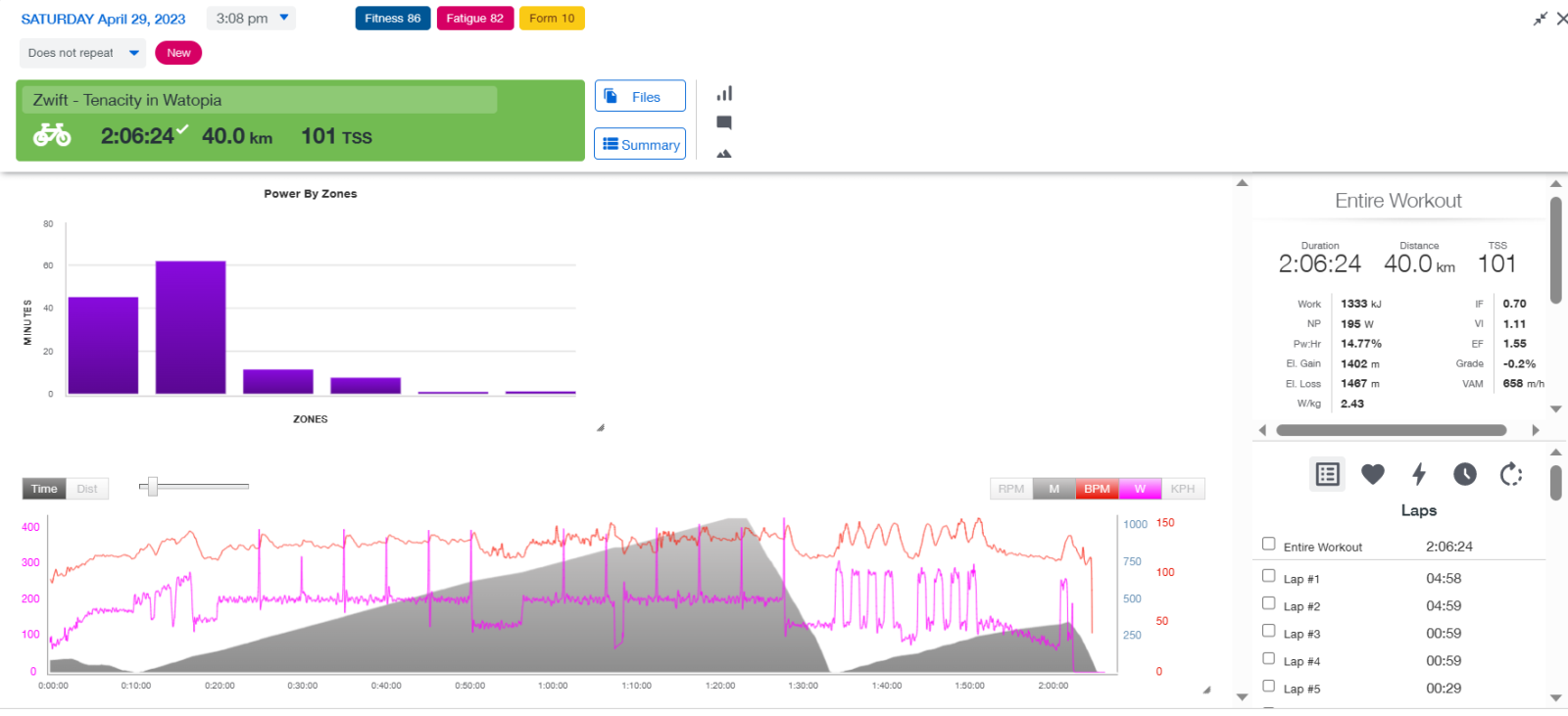Viewport: 1568px width, 716px height.
Task: Open the 3:08 pm time dropdown
Action: click(x=252, y=19)
